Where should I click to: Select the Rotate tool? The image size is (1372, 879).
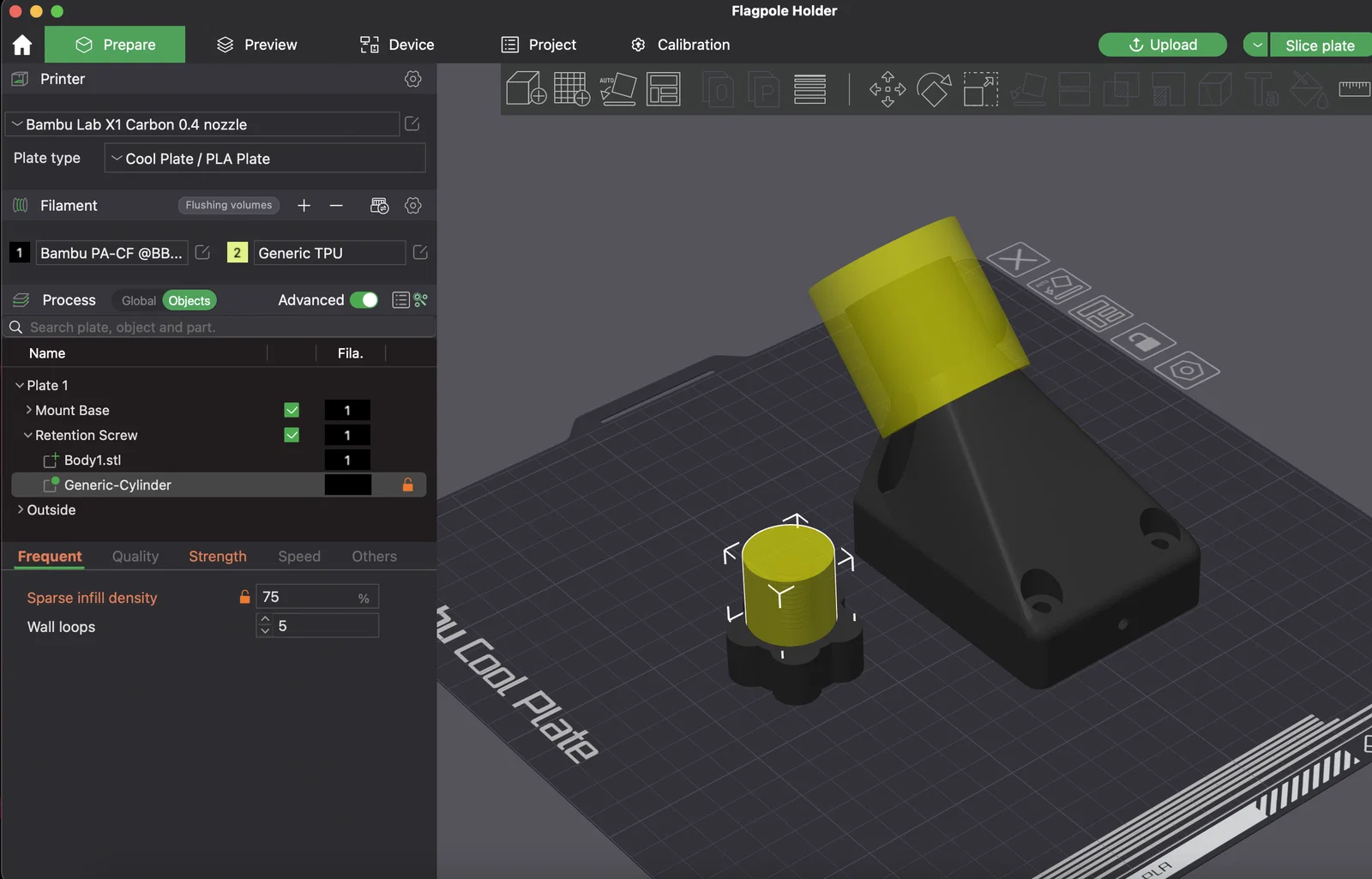(x=934, y=89)
